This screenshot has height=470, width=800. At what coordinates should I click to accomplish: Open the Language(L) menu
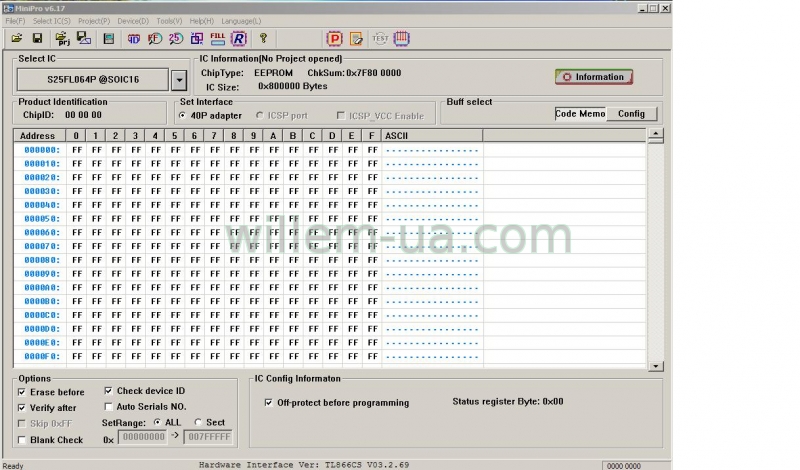pyautogui.click(x=241, y=21)
